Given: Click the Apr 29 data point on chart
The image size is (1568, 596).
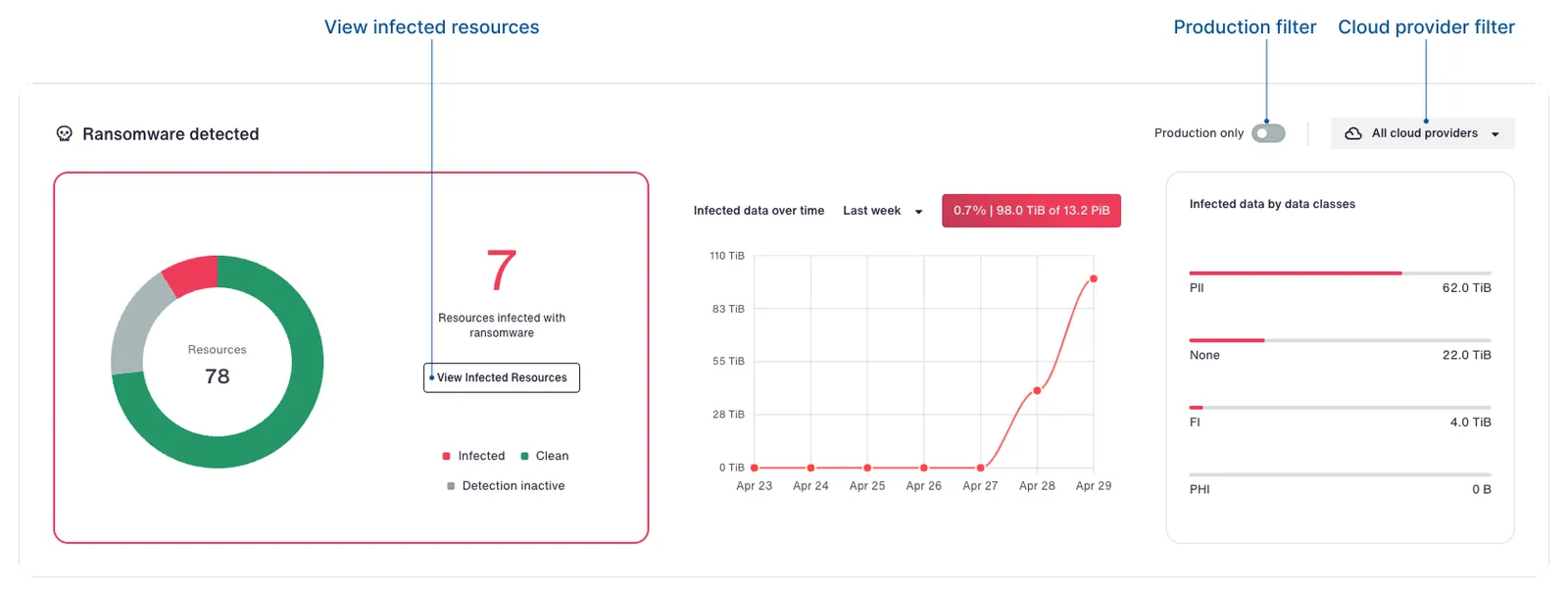Looking at the screenshot, I should tap(1094, 278).
